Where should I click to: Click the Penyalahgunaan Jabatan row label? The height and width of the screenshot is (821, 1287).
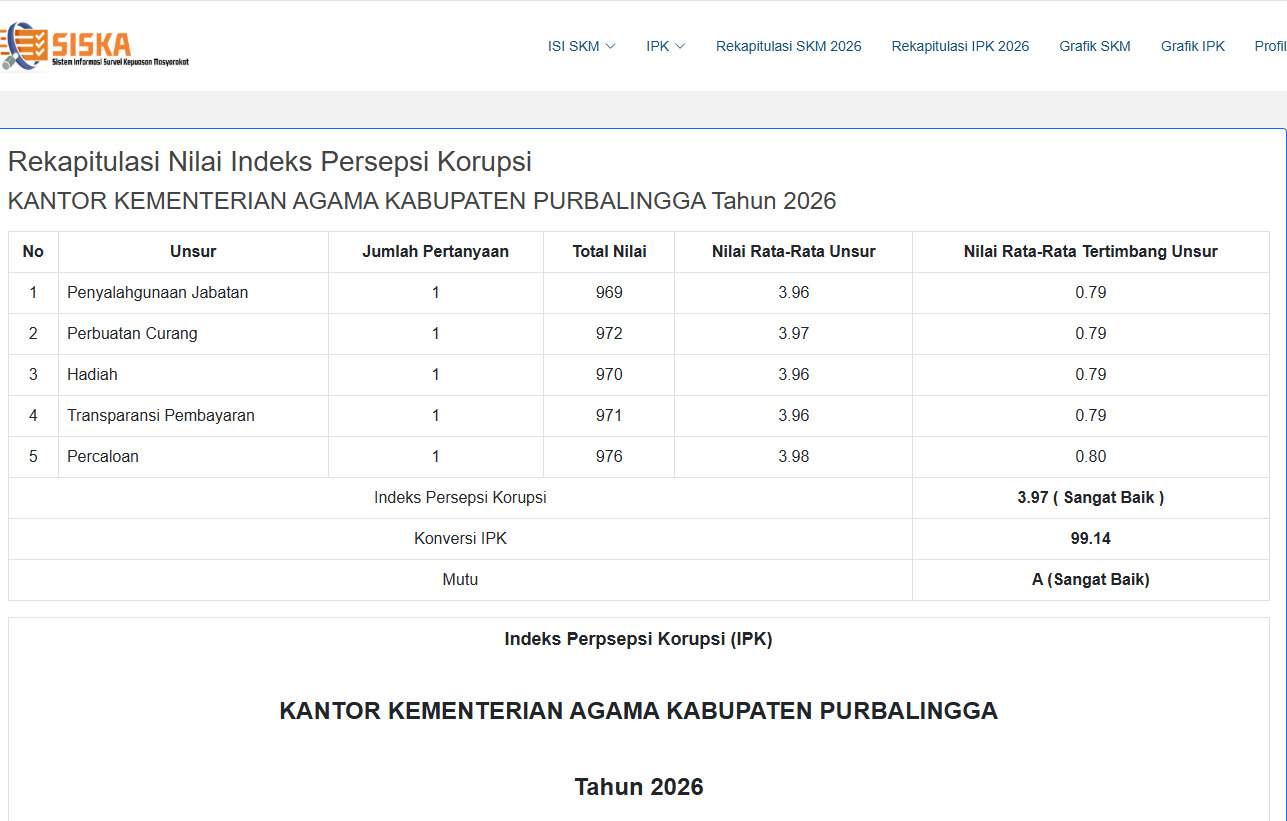pos(158,293)
